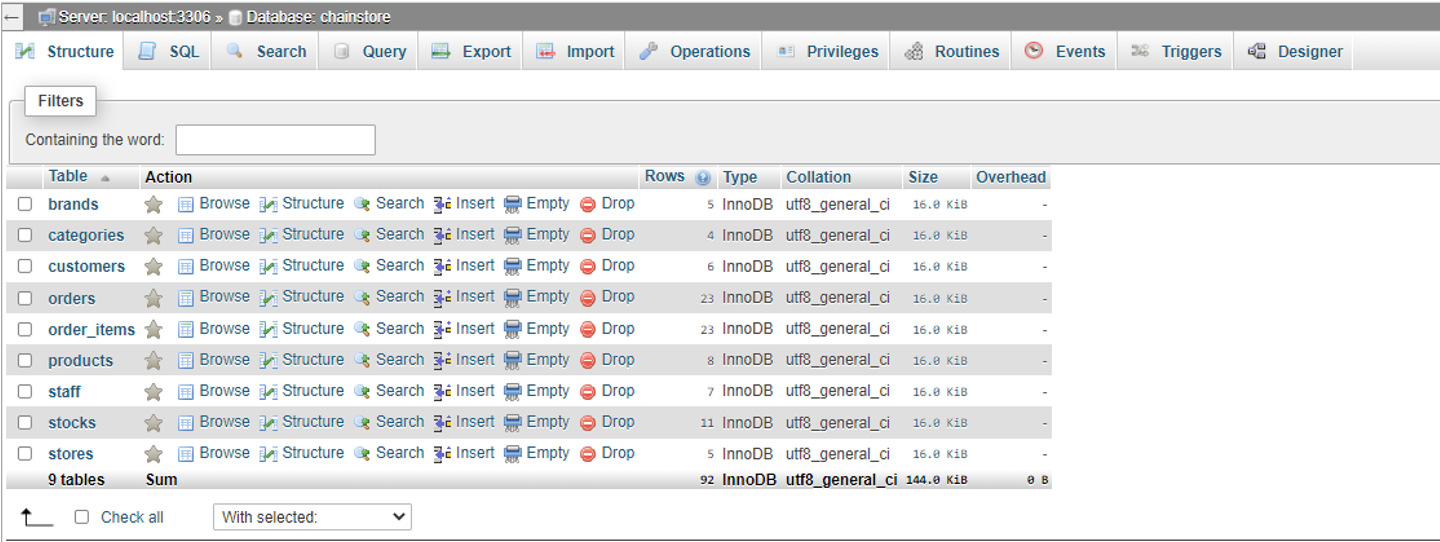
Task: Click the favorite star icon for brands table
Action: pyautogui.click(x=153, y=205)
